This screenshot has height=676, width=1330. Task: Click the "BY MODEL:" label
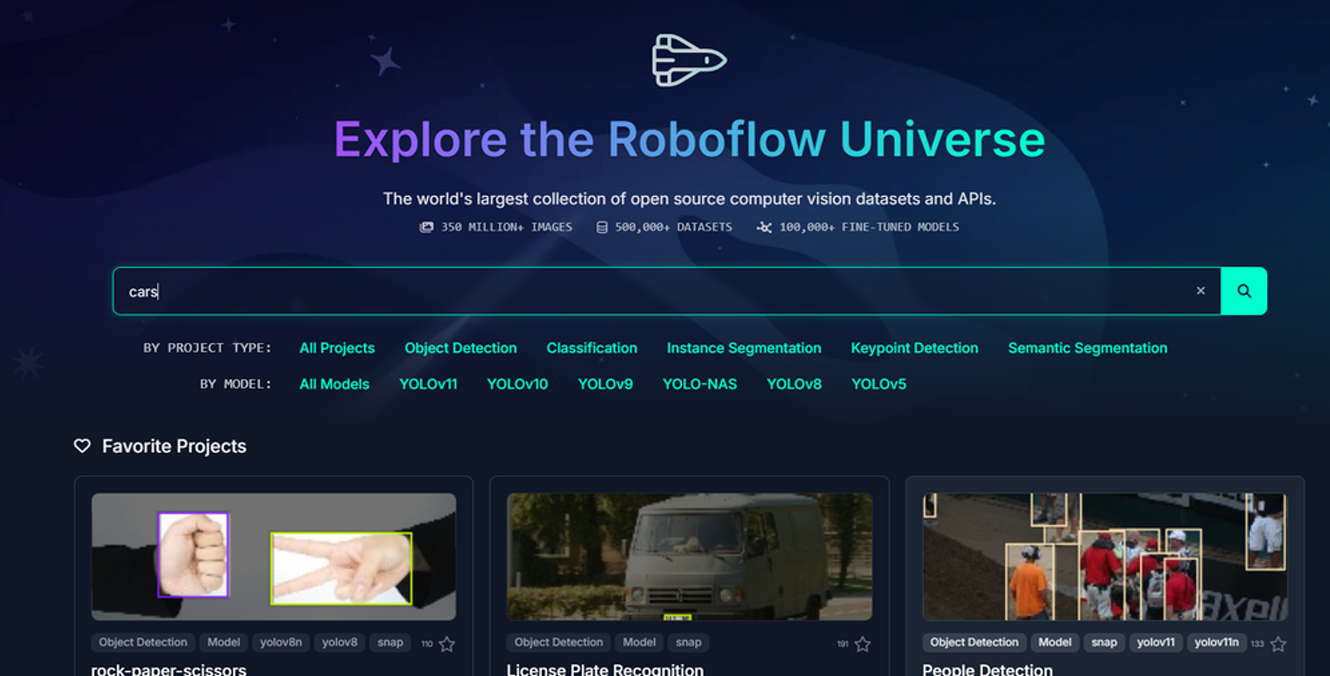point(236,384)
